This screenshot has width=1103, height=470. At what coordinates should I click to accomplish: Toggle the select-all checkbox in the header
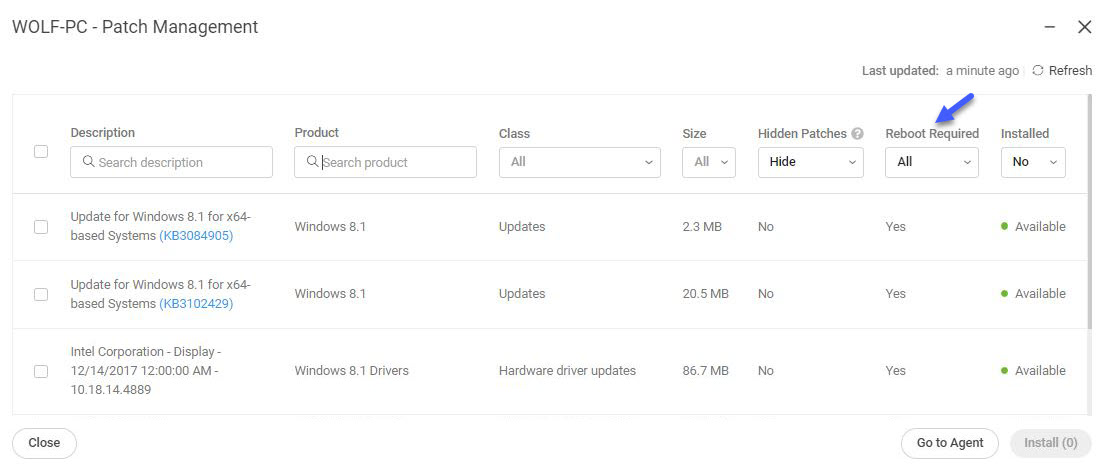41,152
